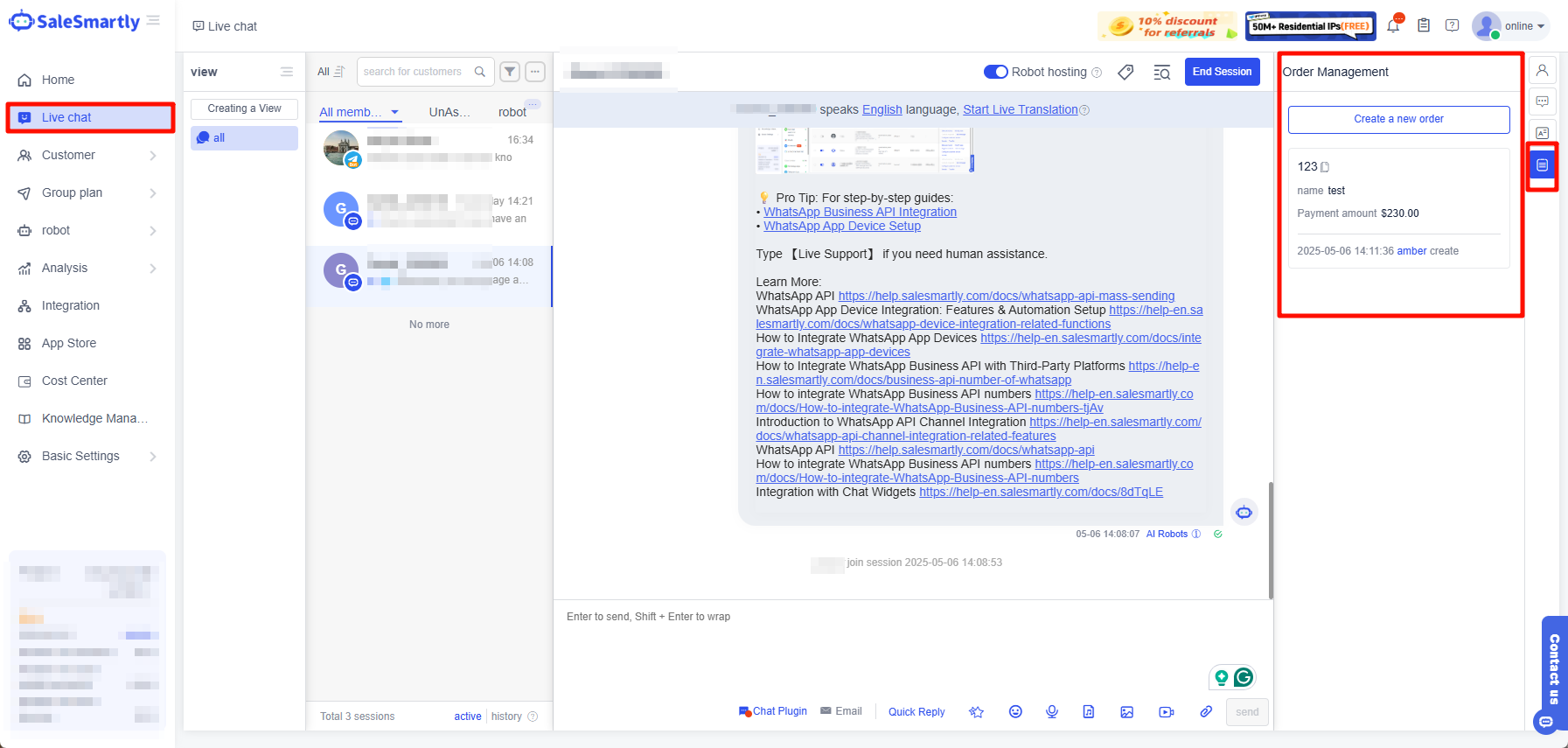Viewport: 1568px width, 748px height.
Task: Click the tag icon beside Robot hosting
Action: tap(1125, 73)
